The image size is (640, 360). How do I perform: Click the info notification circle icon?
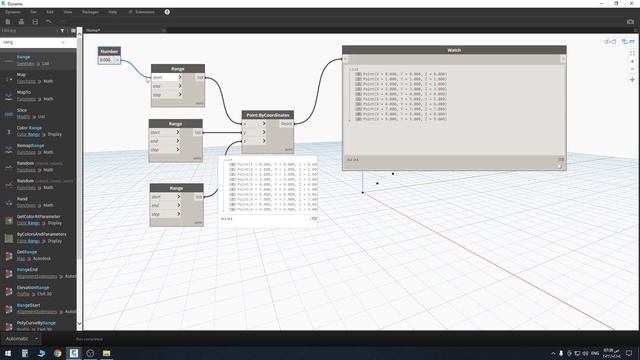[167, 12]
